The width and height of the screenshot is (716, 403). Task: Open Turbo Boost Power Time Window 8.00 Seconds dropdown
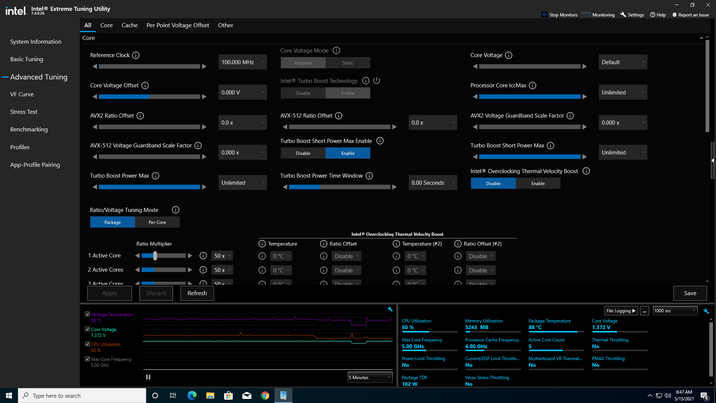click(432, 183)
